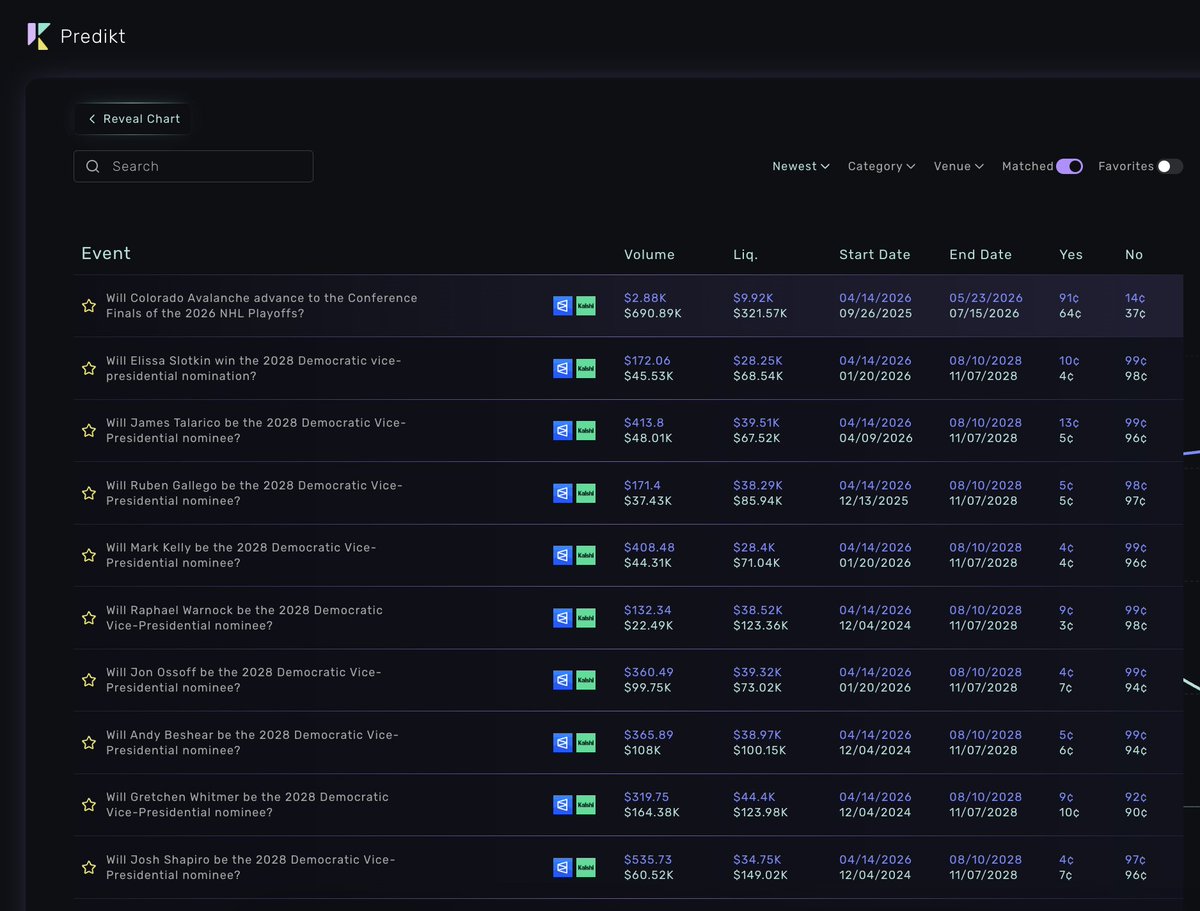Star the James Talarico event
Image resolution: width=1200 pixels, height=911 pixels.
[x=89, y=430]
